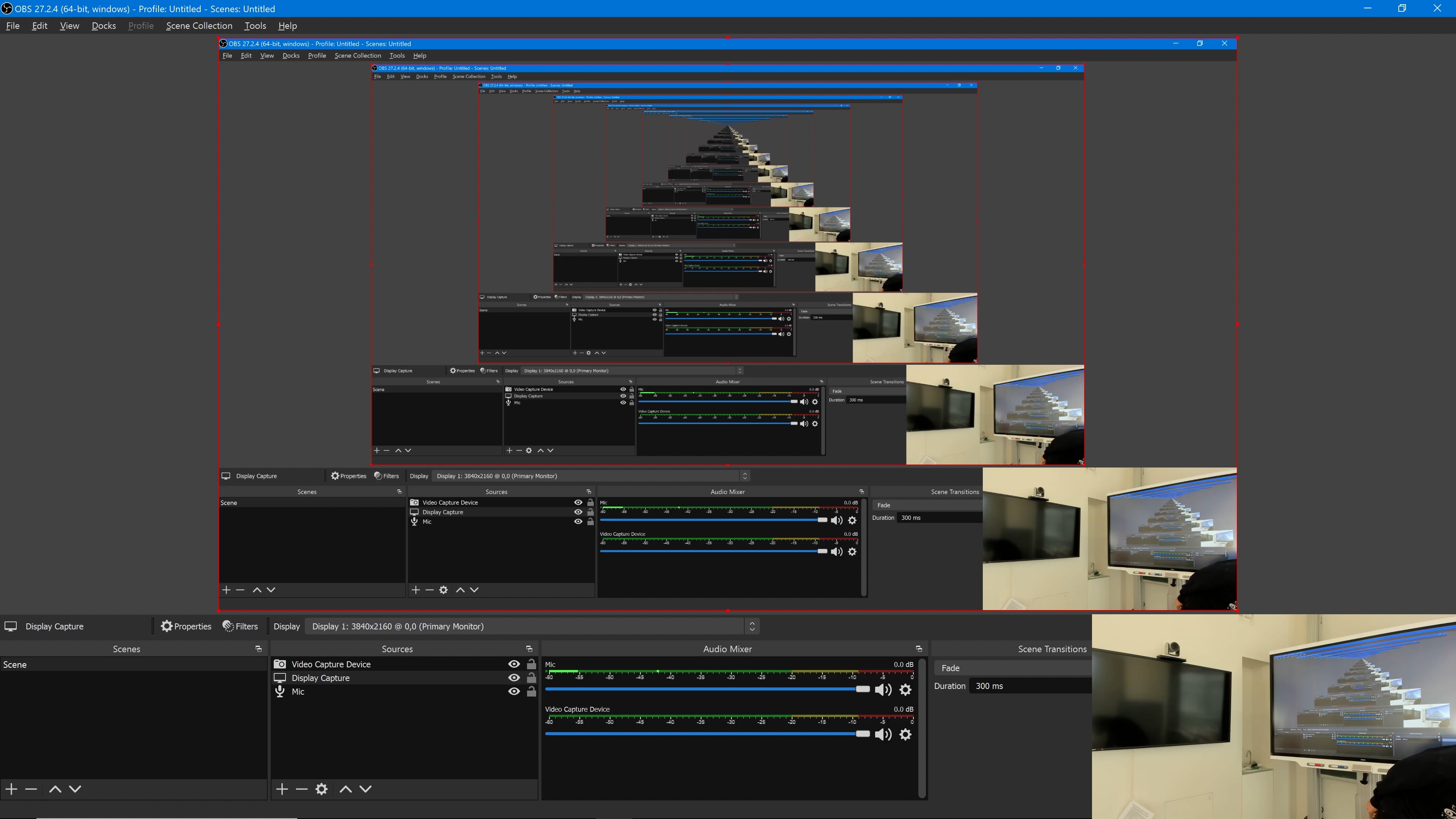Select Video Capture Device source row
This screenshot has width=1456, height=819.
(405, 664)
